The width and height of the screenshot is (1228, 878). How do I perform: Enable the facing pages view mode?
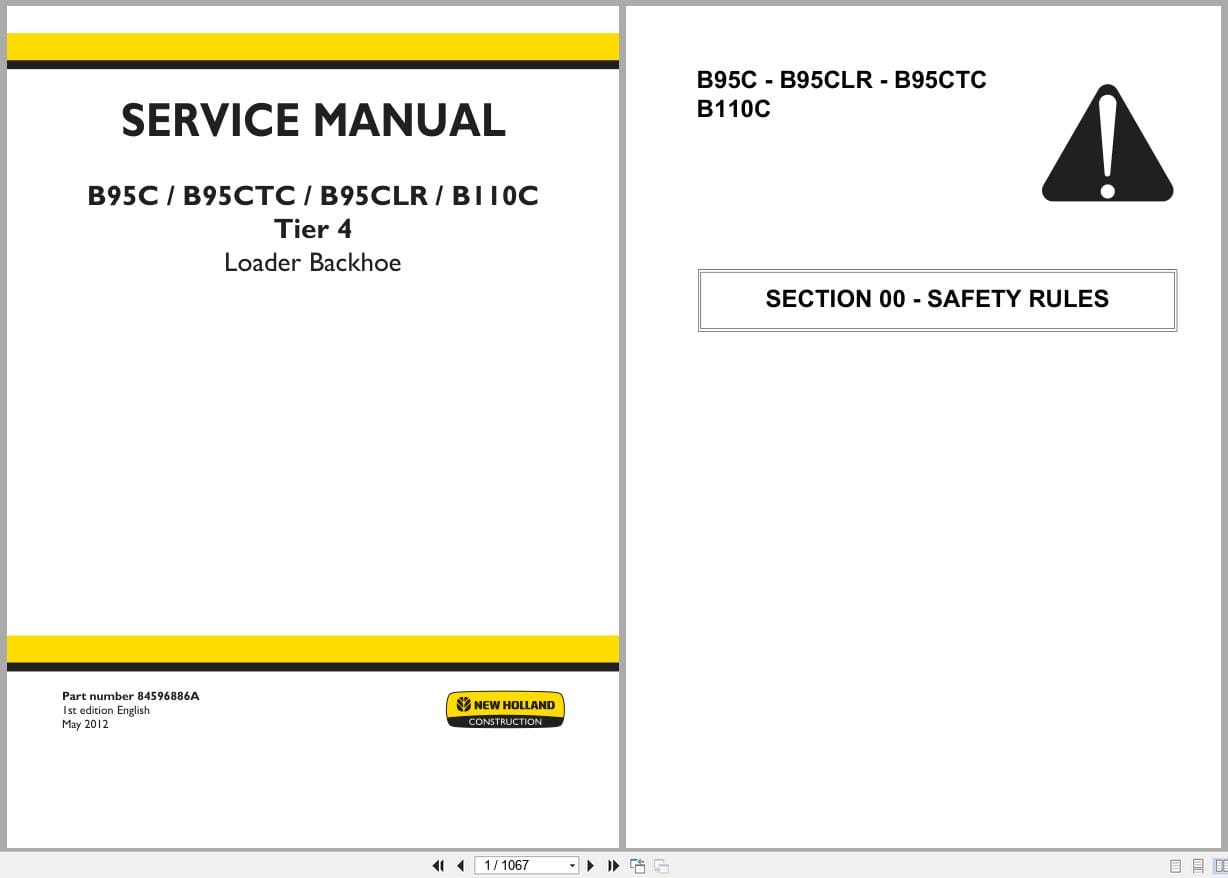[x=1220, y=865]
